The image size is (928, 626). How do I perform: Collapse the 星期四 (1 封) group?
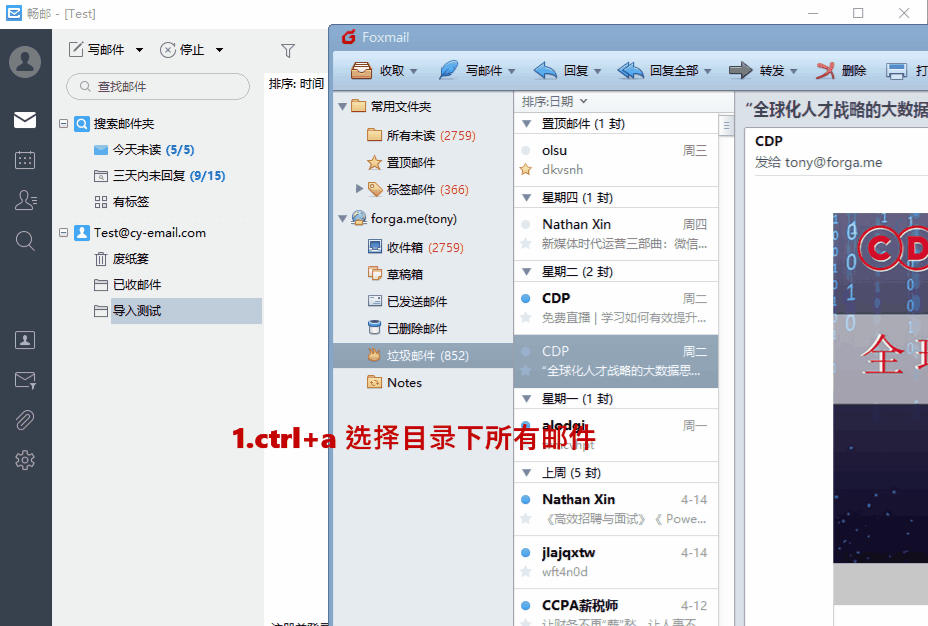tap(526, 198)
